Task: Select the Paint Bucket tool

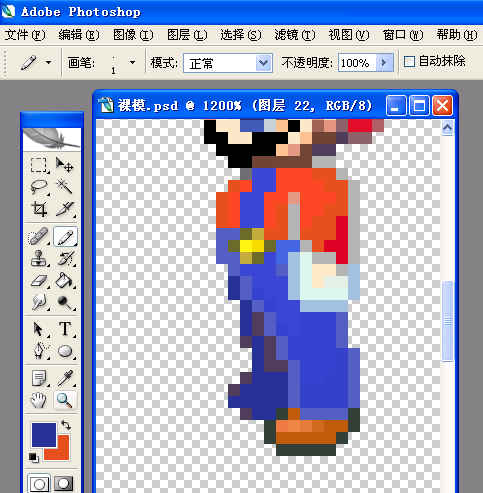Action: [x=65, y=281]
